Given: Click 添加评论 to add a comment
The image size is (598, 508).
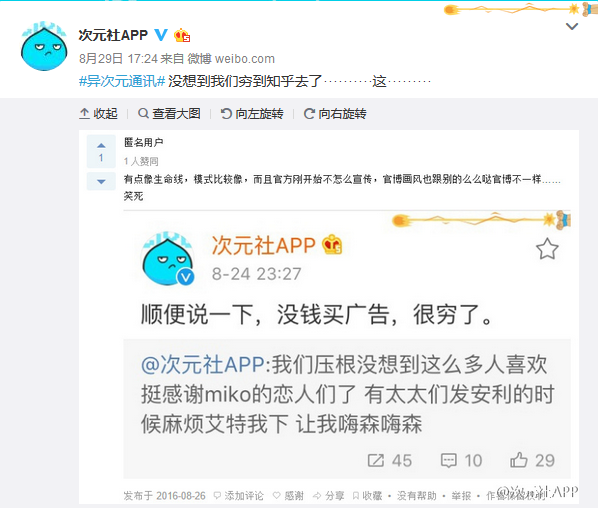Looking at the screenshot, I should 239,496.
